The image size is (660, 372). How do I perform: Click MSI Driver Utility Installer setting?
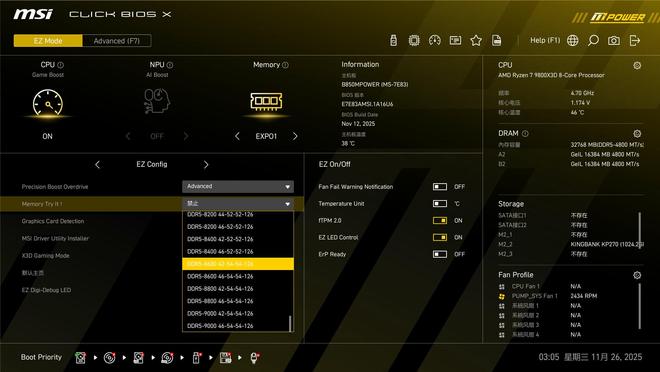pyautogui.click(x=55, y=238)
